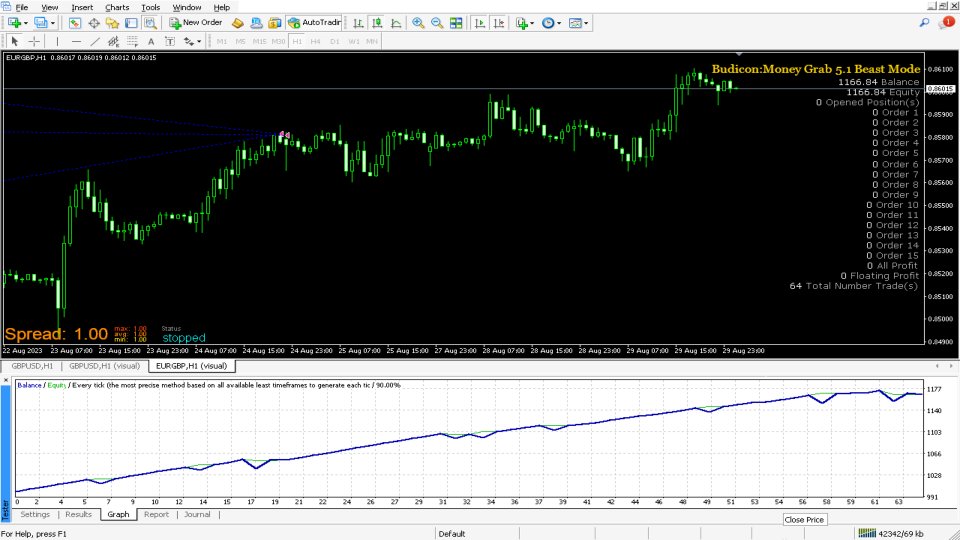Open the Arrows objects dropdown arrow
Image resolution: width=960 pixels, height=540 pixels.
point(199,42)
